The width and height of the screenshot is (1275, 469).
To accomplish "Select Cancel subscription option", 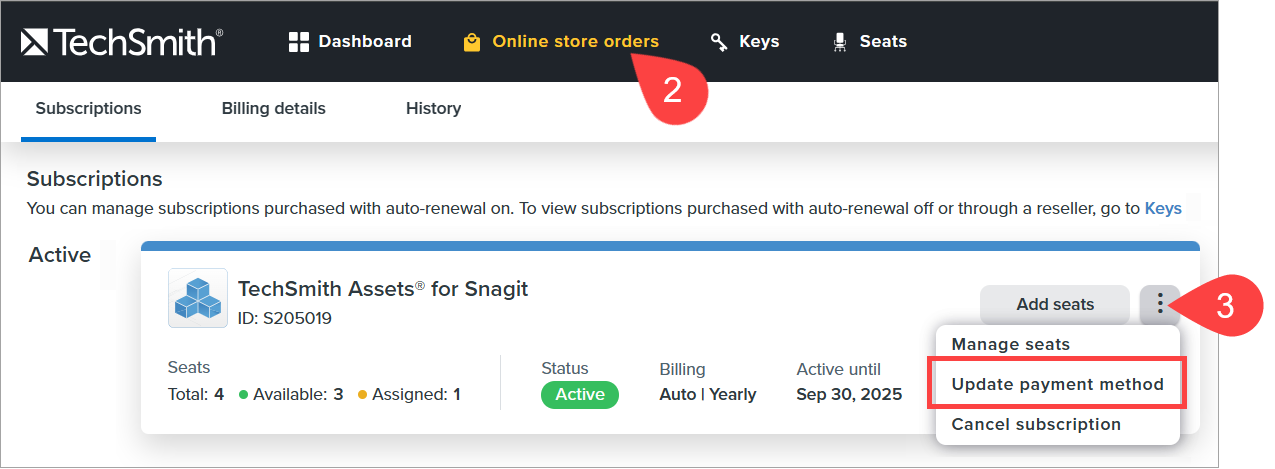I will [1035, 424].
